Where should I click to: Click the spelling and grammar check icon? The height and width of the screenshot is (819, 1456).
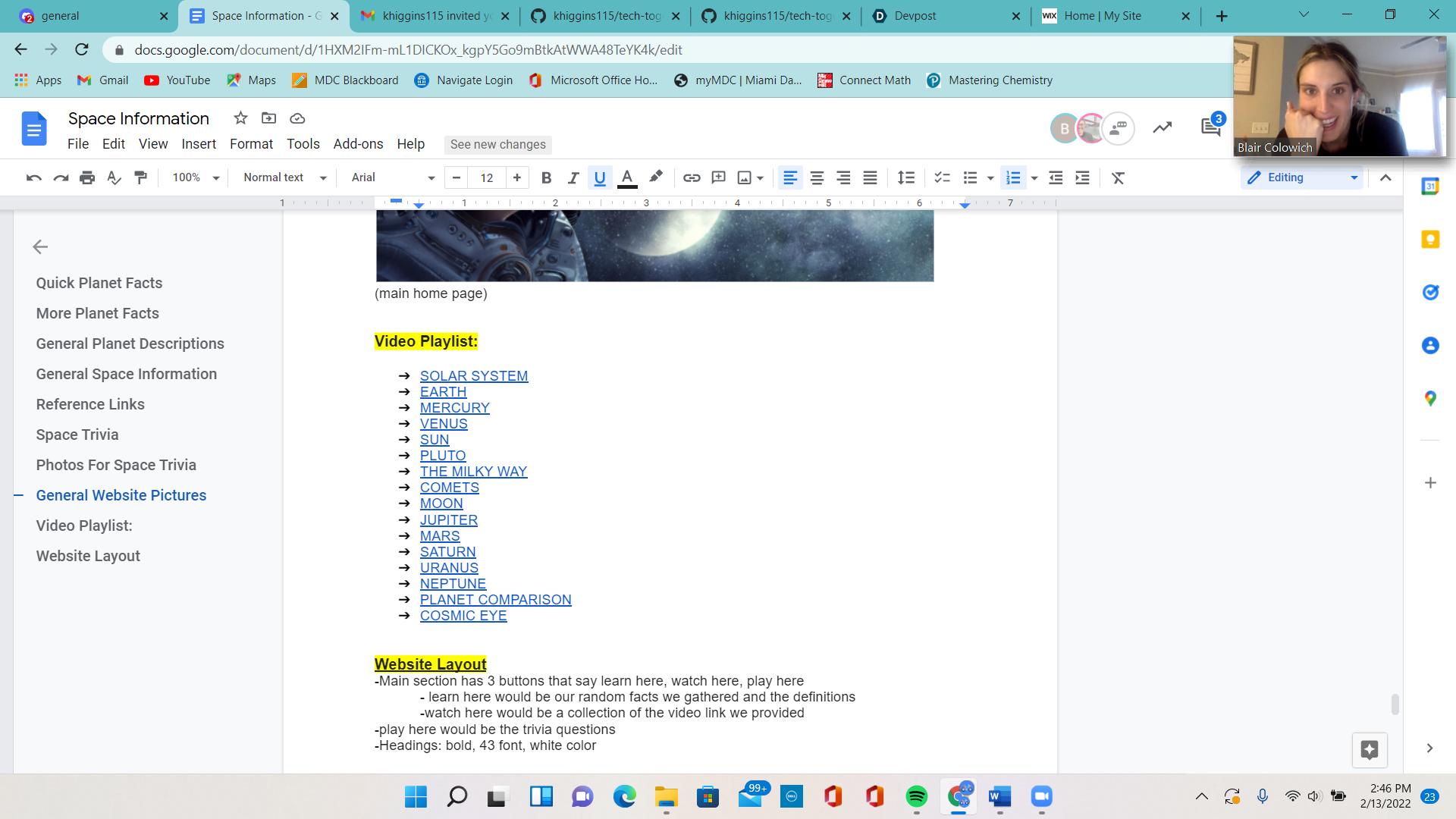114,177
